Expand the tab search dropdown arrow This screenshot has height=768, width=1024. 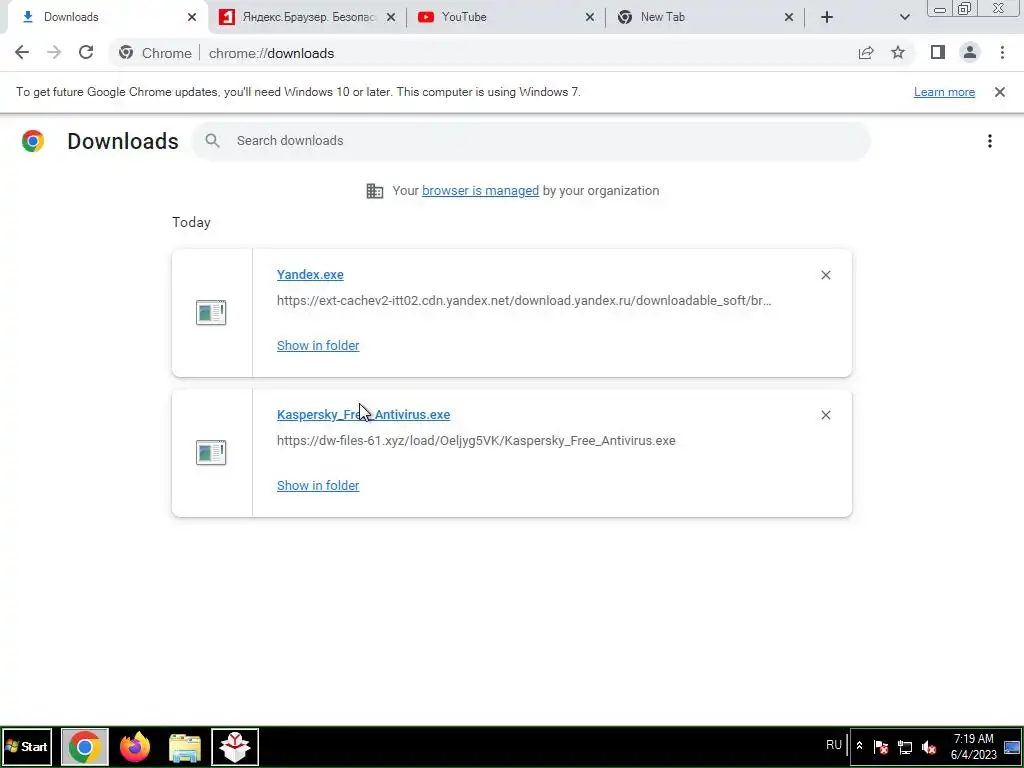[904, 17]
